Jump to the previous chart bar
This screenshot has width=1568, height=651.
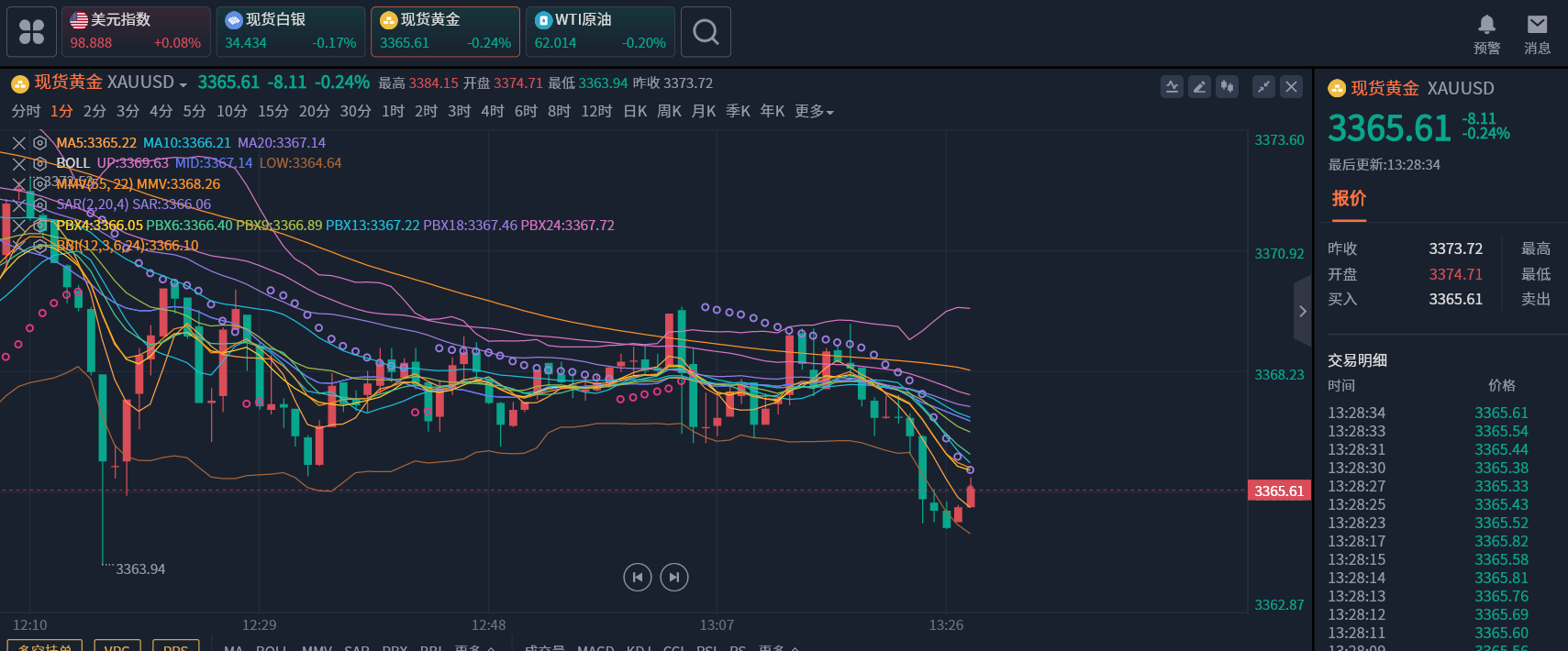pos(638,577)
